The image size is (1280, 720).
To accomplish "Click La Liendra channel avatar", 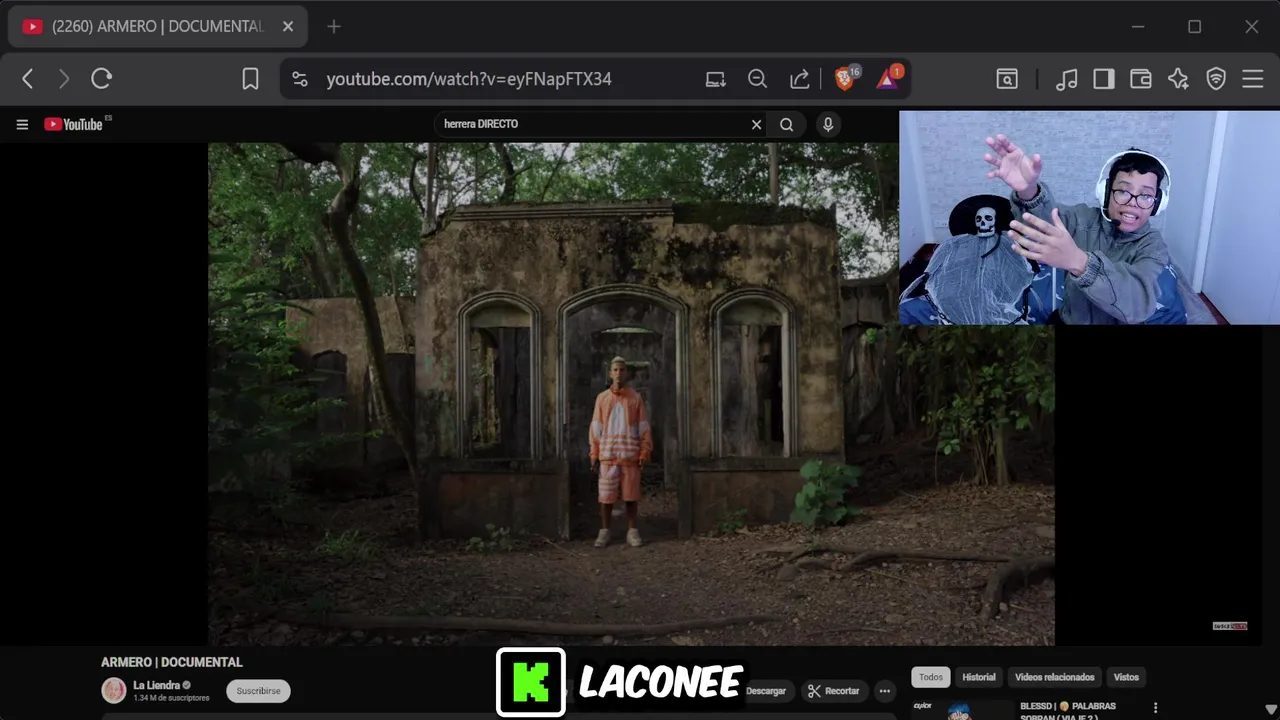I will pos(114,690).
